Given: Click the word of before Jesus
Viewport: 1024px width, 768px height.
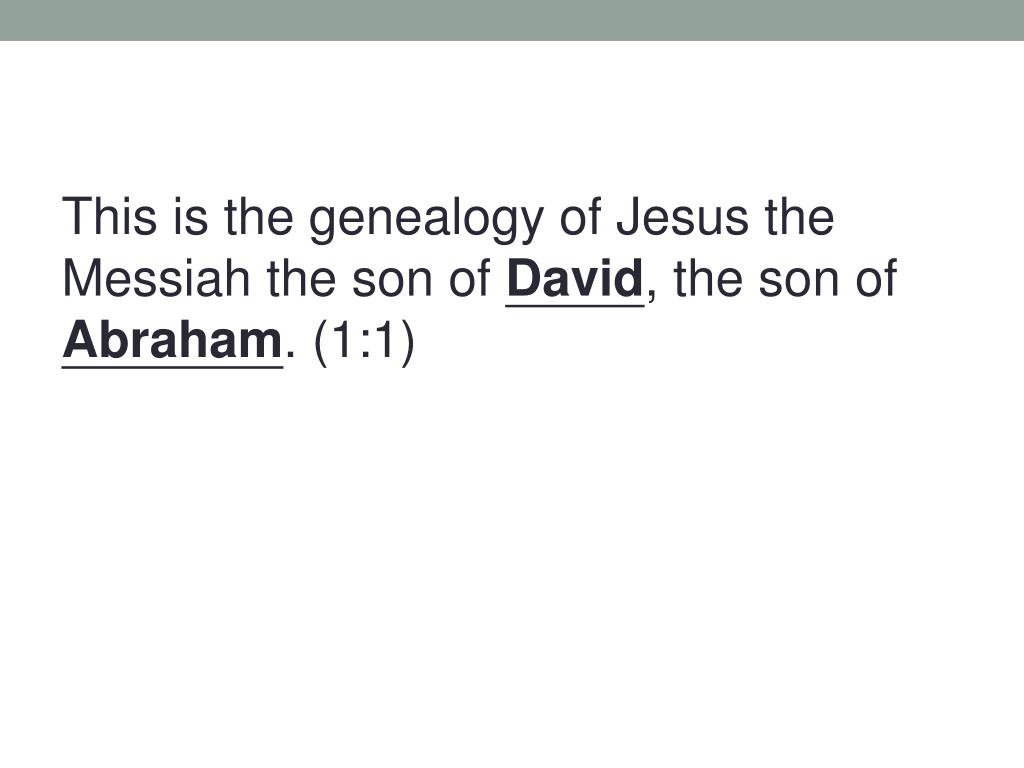Looking at the screenshot, I should click(581, 216).
